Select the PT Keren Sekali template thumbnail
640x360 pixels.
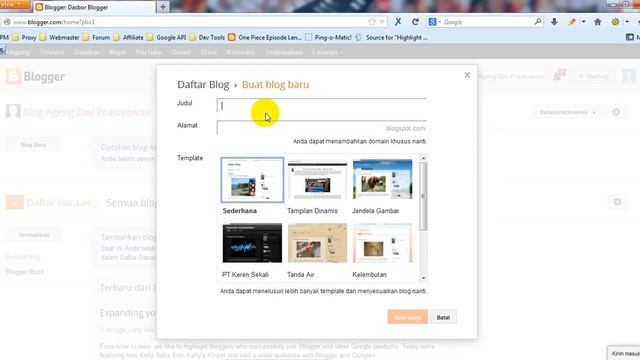click(252, 243)
